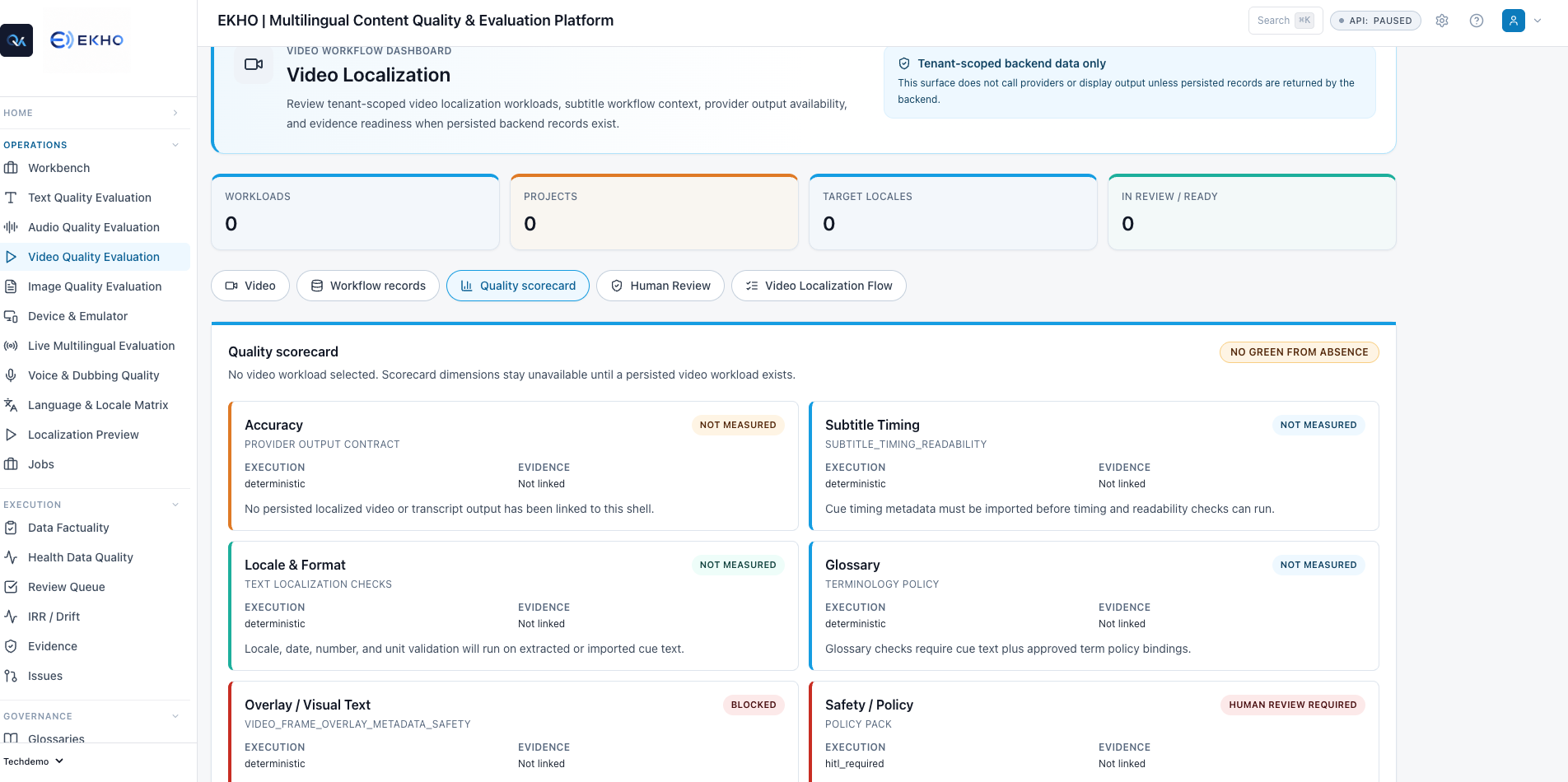The image size is (1568, 782).
Task: Click the SUBTITLE_TIMING_READABILITY label
Action: [x=906, y=445]
